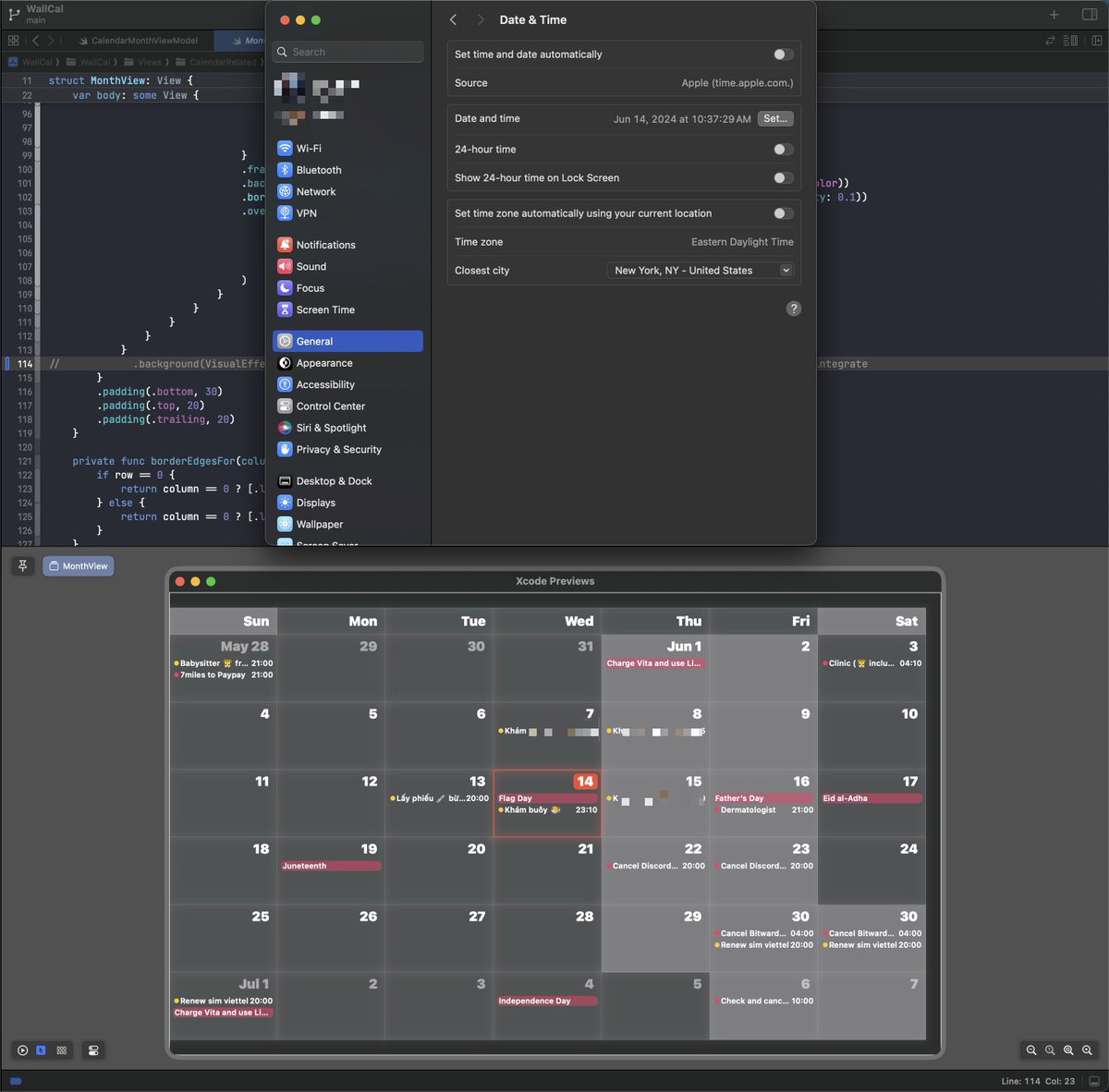Go forward in Xcode editor history
Screen dimensions: 1109x1092
(51, 41)
